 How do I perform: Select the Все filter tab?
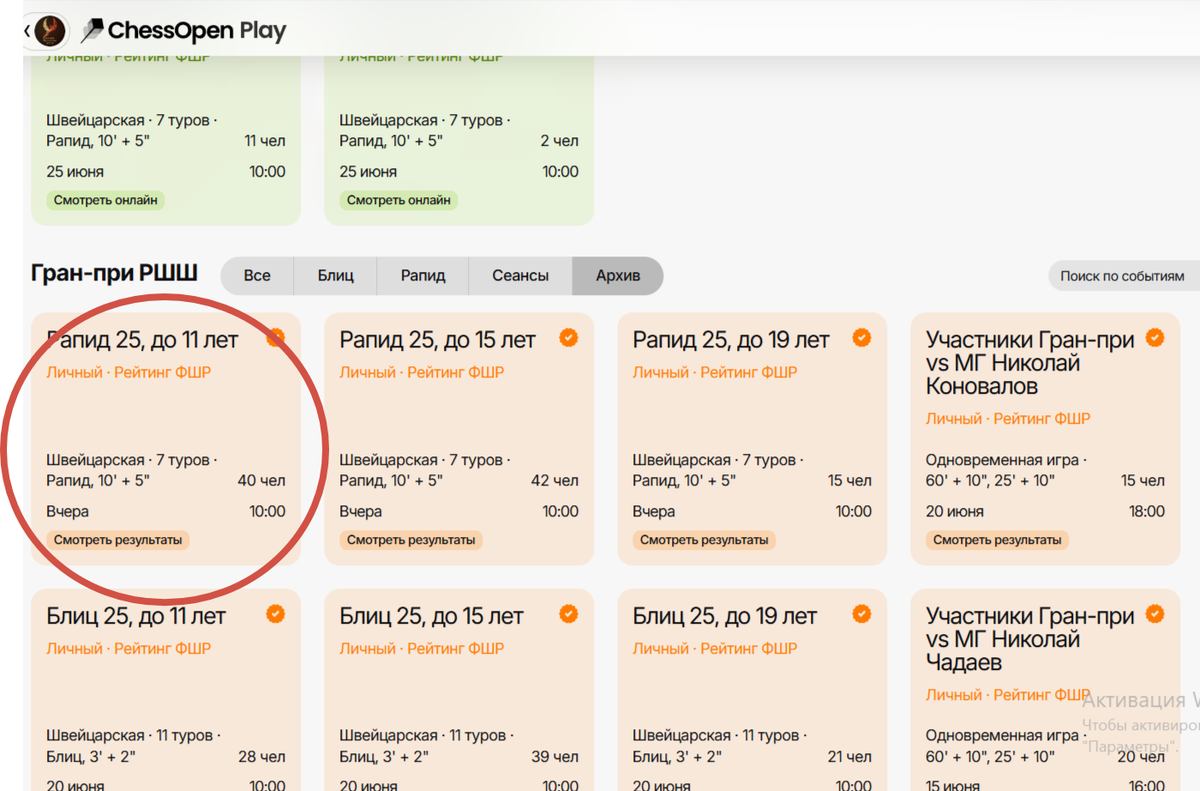(257, 275)
